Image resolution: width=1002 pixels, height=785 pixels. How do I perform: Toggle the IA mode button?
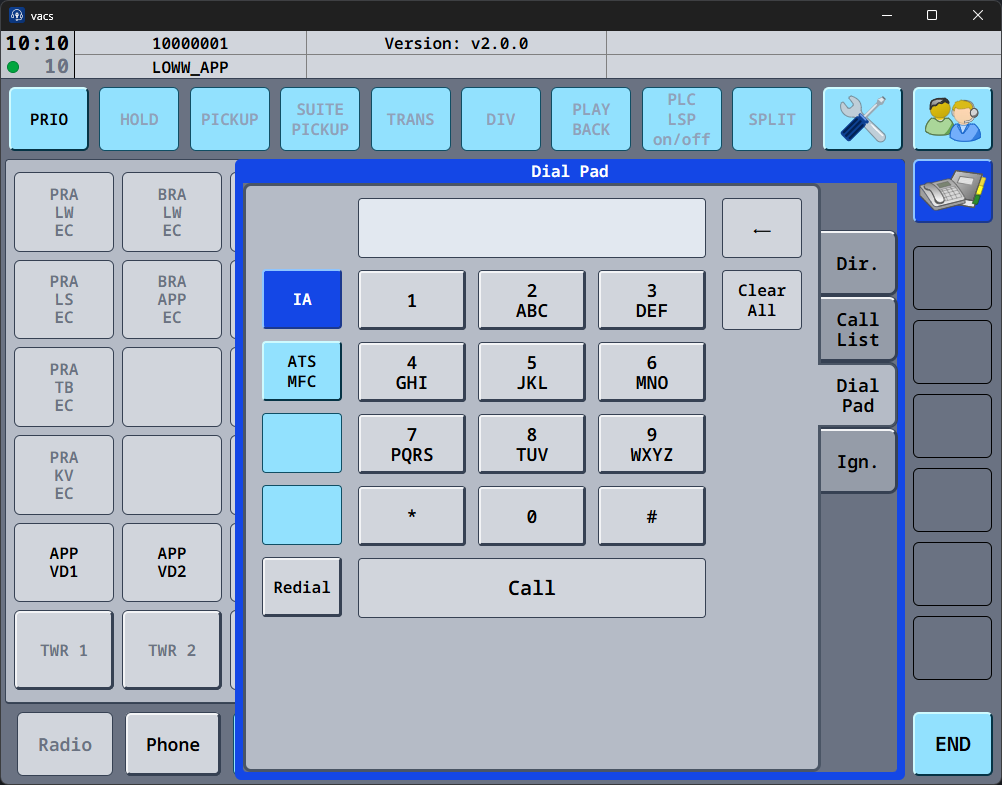(302, 300)
